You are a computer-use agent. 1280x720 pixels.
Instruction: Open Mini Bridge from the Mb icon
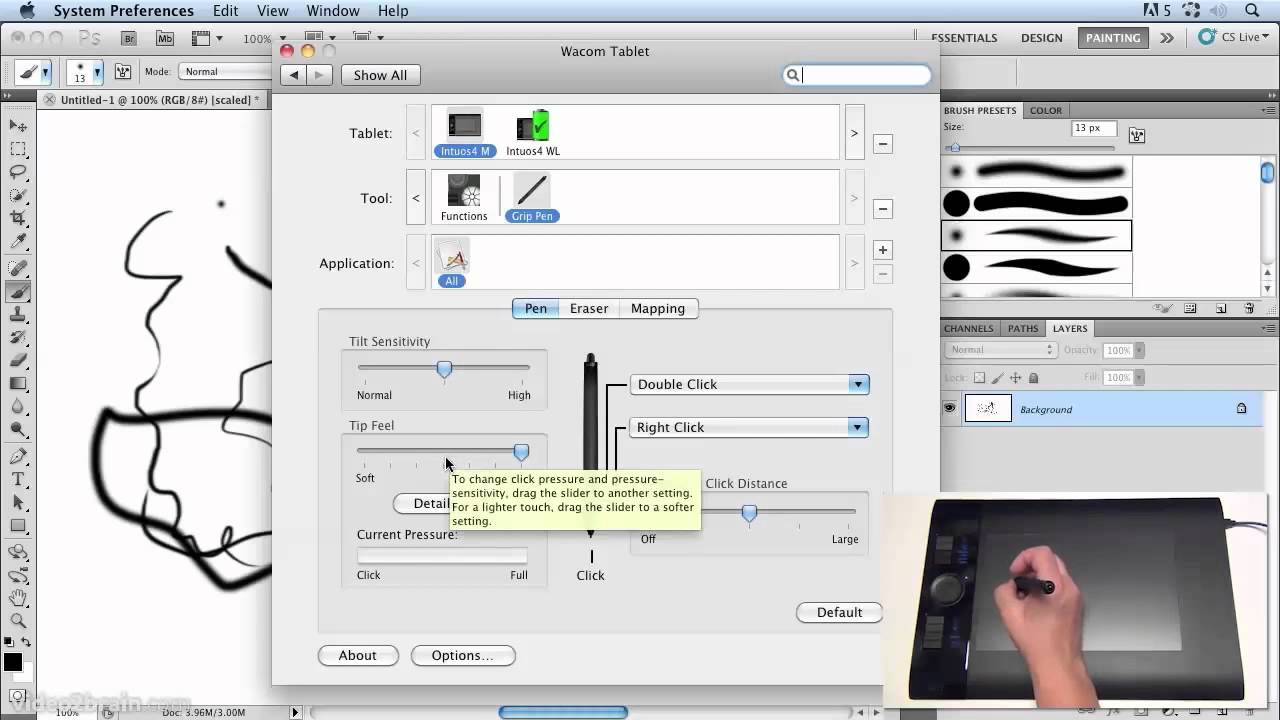point(165,38)
